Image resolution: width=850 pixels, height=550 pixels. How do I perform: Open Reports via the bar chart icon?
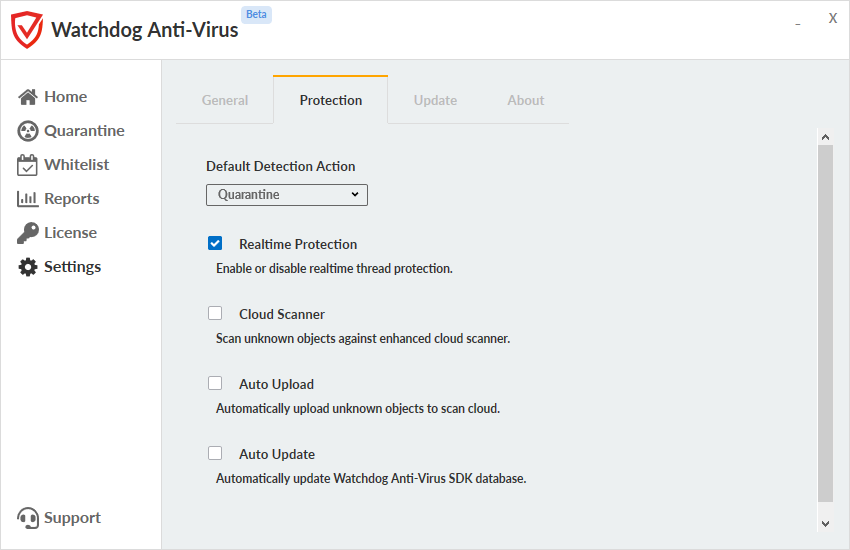pos(28,199)
